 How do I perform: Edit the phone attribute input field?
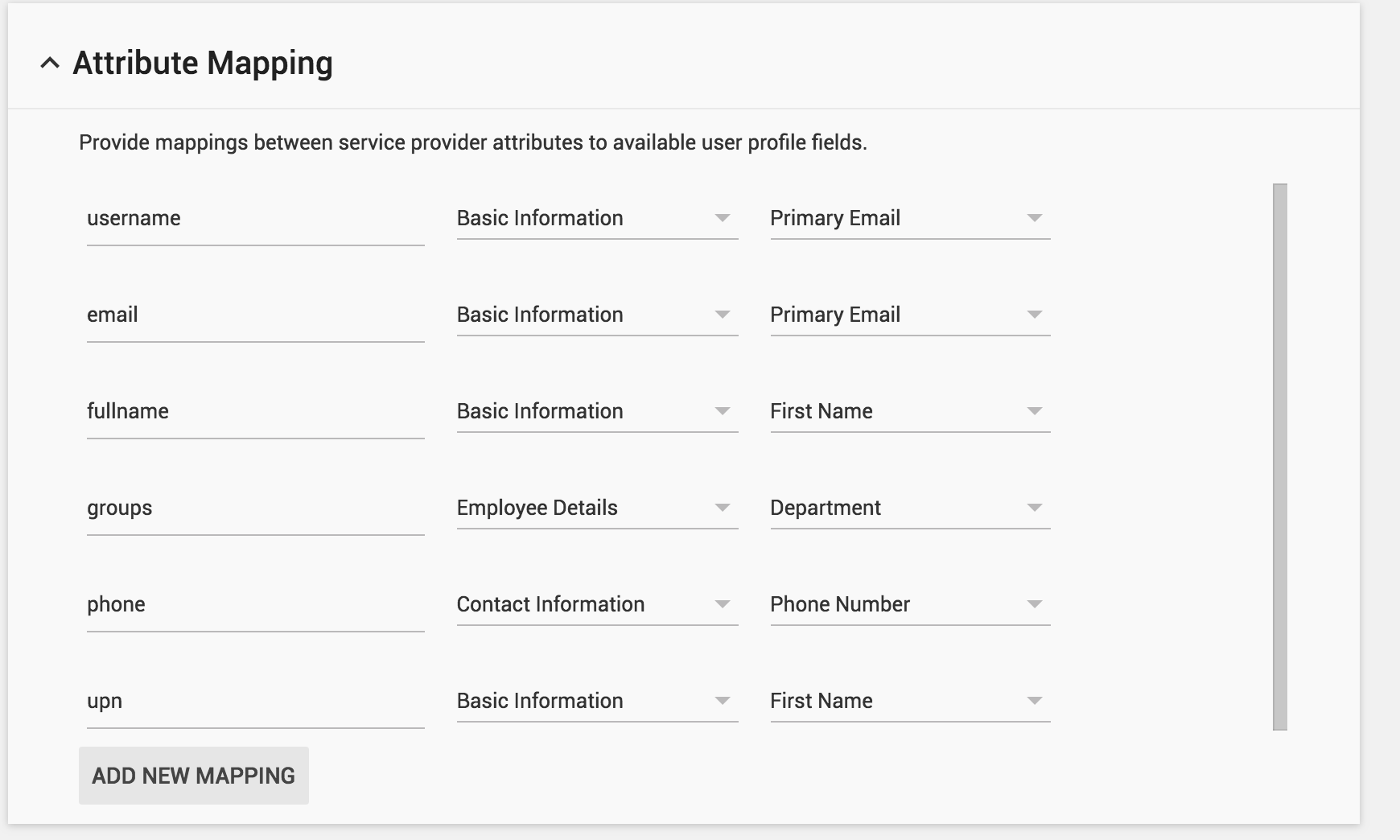click(255, 605)
